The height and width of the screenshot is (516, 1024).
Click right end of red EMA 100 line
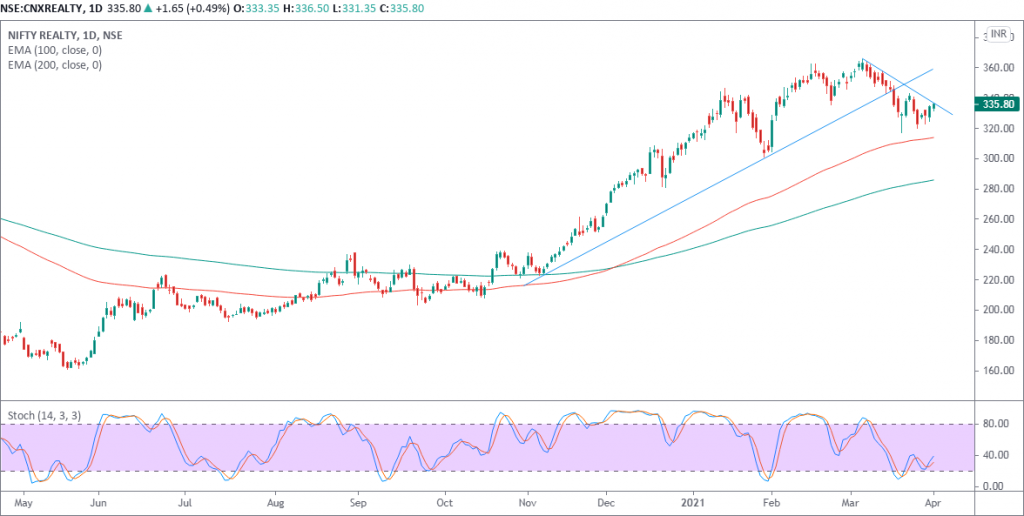click(x=932, y=138)
